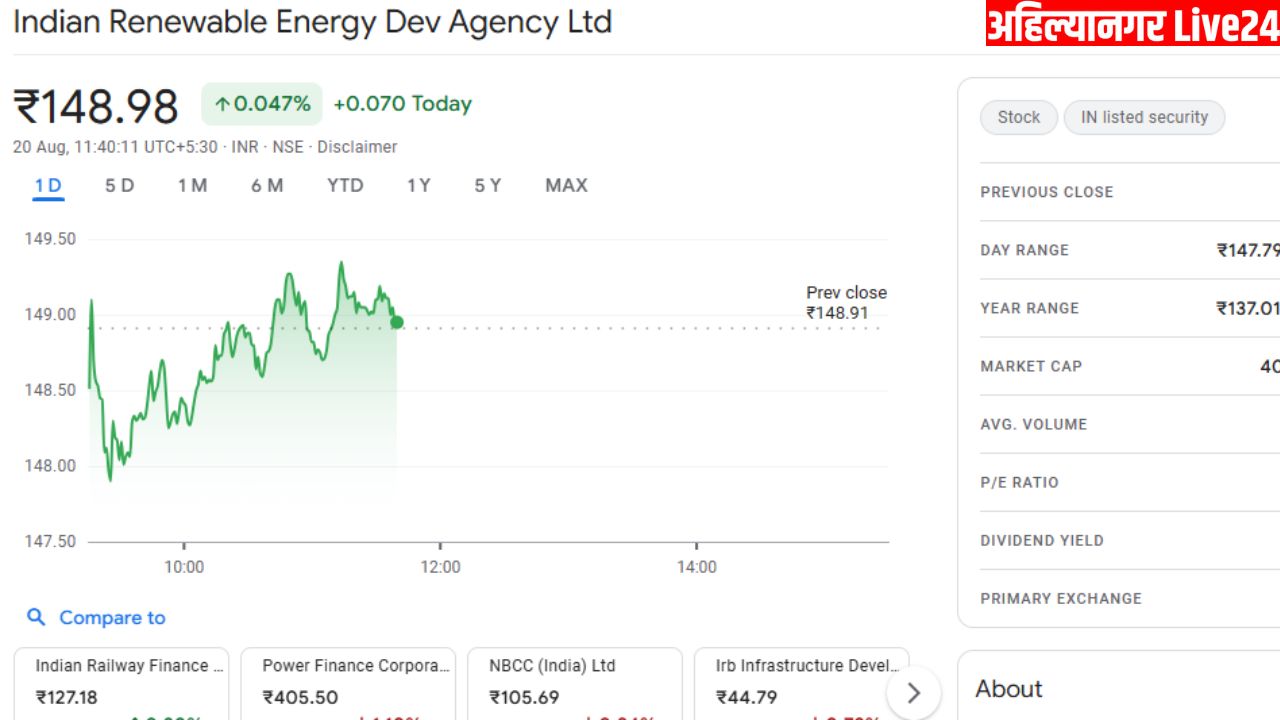
Task: Switch to the 5D chart range
Action: 120,185
